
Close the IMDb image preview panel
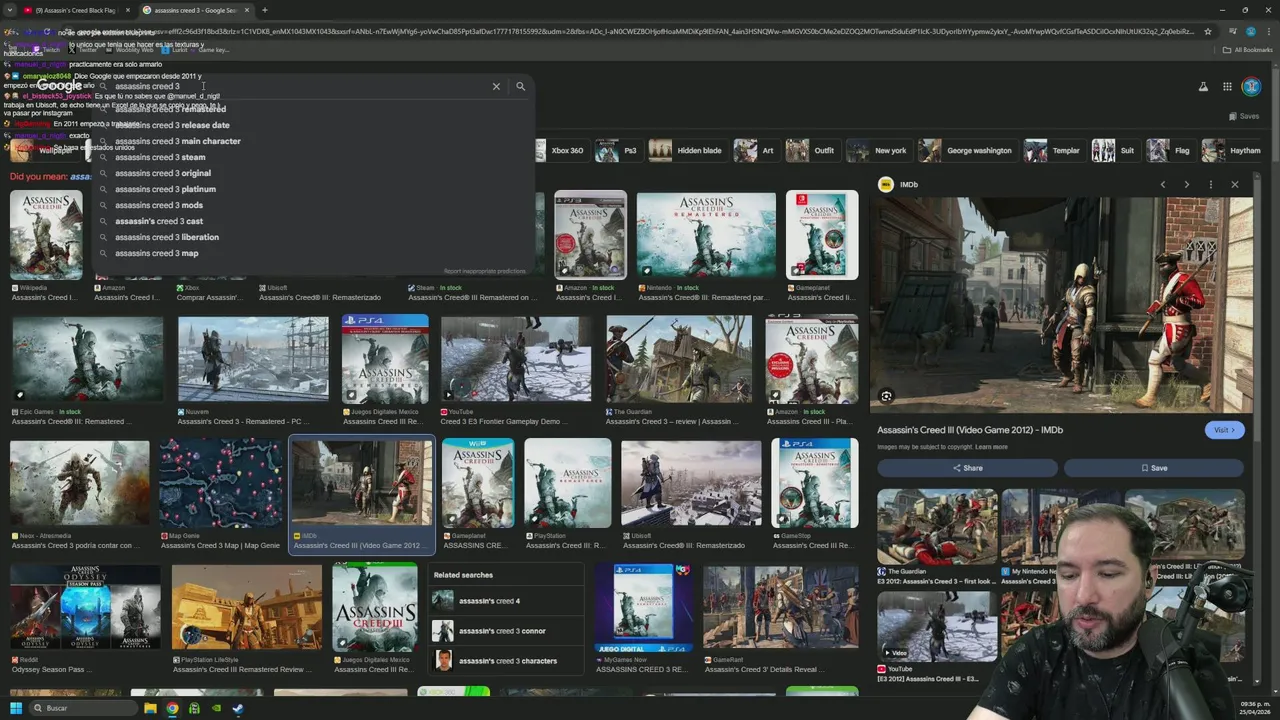tap(1234, 185)
